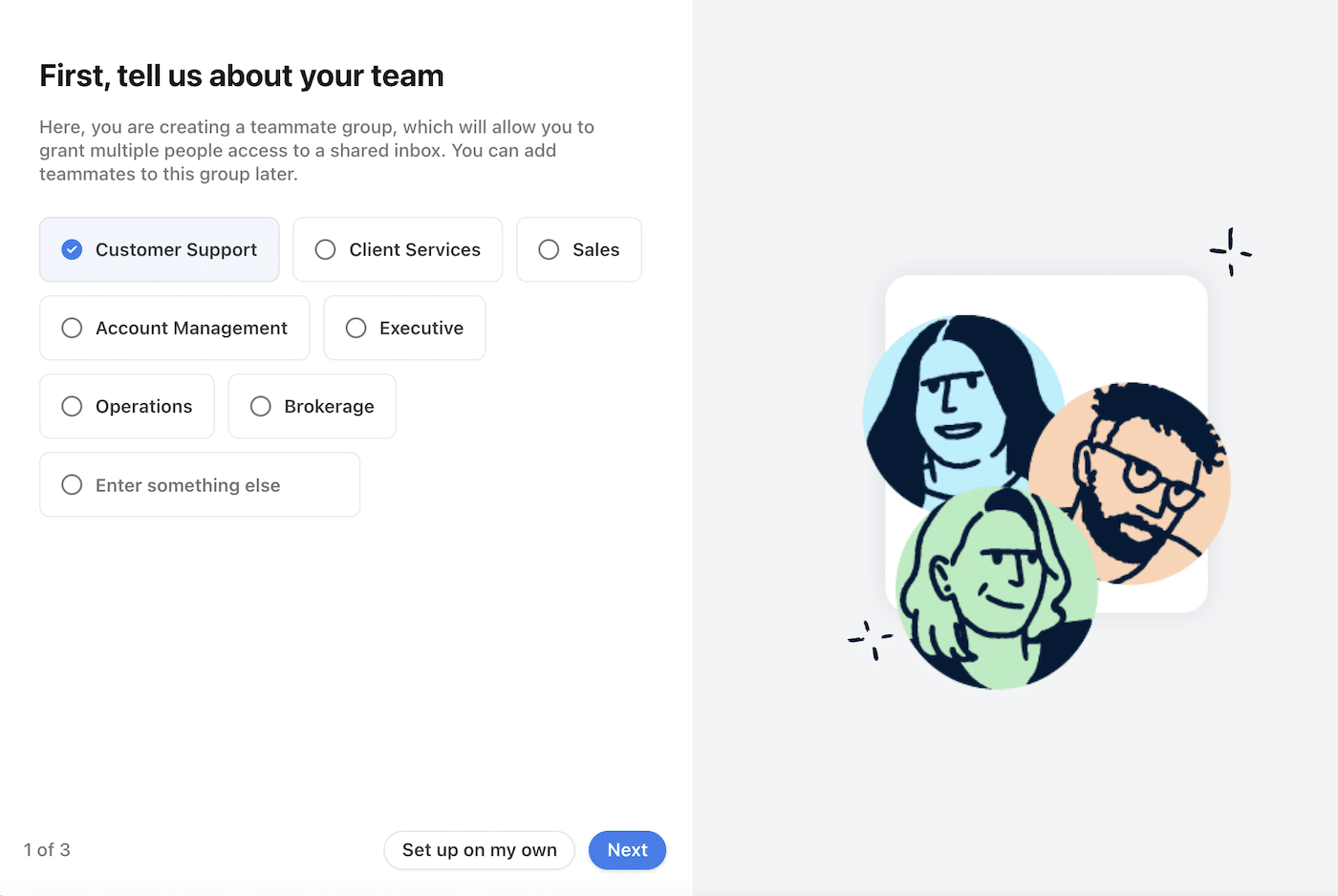Choose Client Services as your team type
1338x896 pixels.
point(397,249)
